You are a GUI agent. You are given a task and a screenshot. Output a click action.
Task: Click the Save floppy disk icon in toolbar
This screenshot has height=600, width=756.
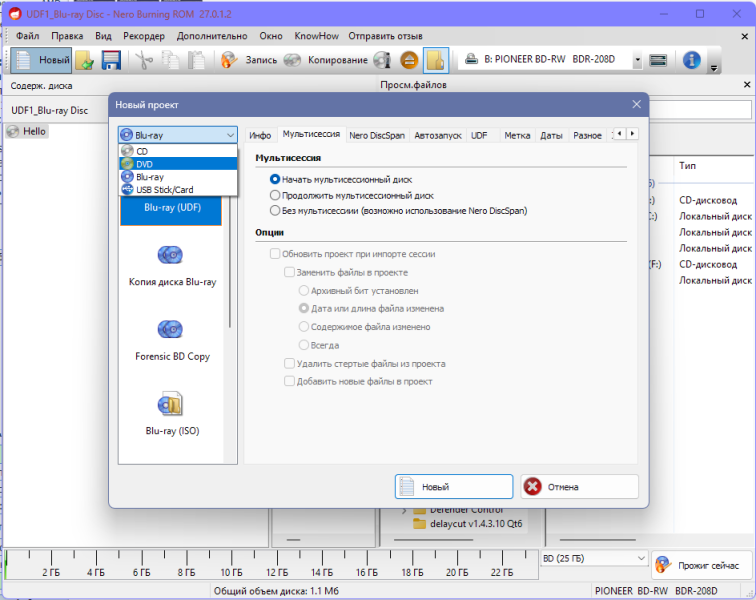[x=111, y=60]
